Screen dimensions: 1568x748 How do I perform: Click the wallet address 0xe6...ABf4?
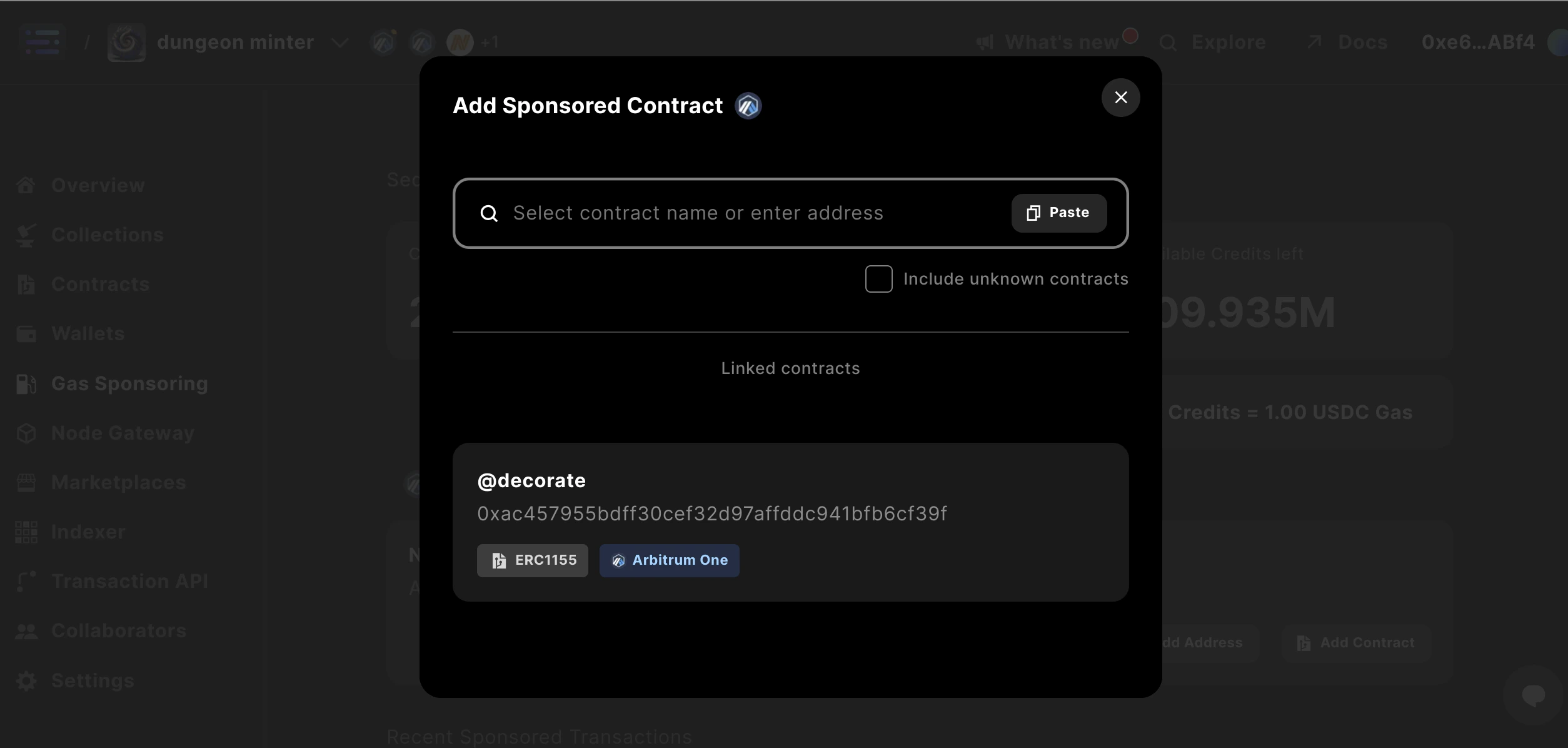[x=1477, y=42]
